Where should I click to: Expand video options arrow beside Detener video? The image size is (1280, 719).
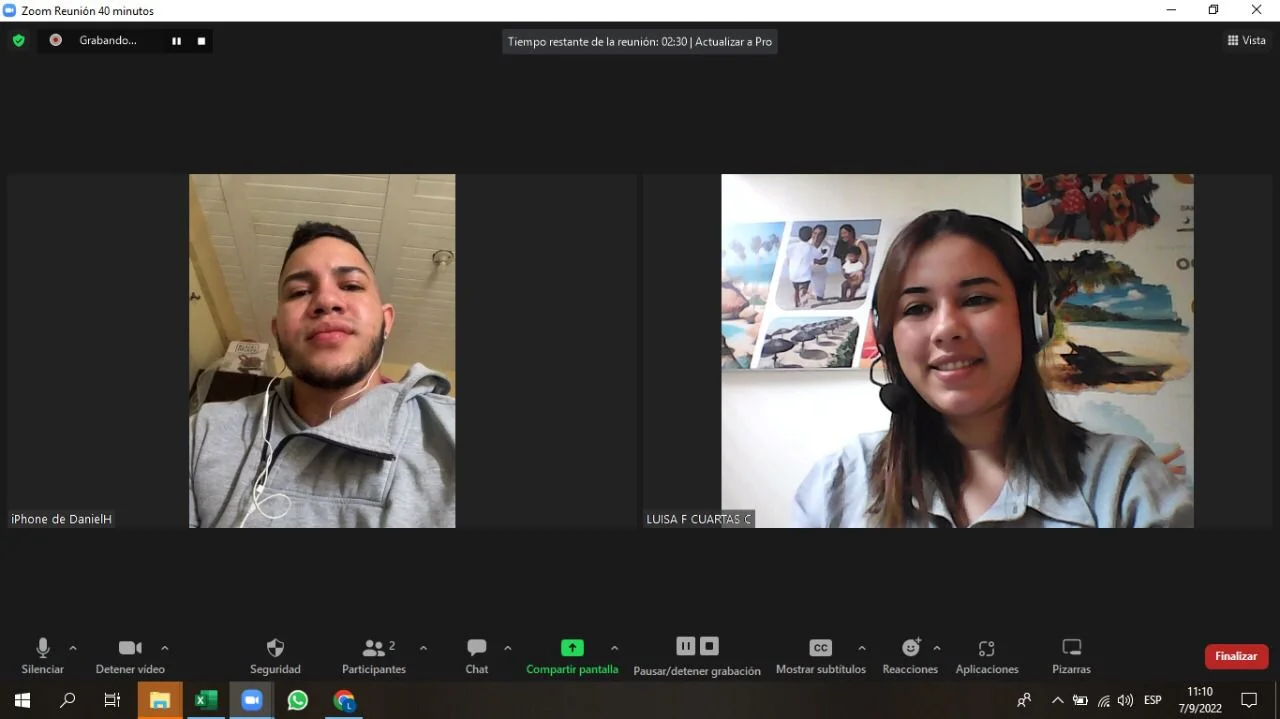coord(165,648)
